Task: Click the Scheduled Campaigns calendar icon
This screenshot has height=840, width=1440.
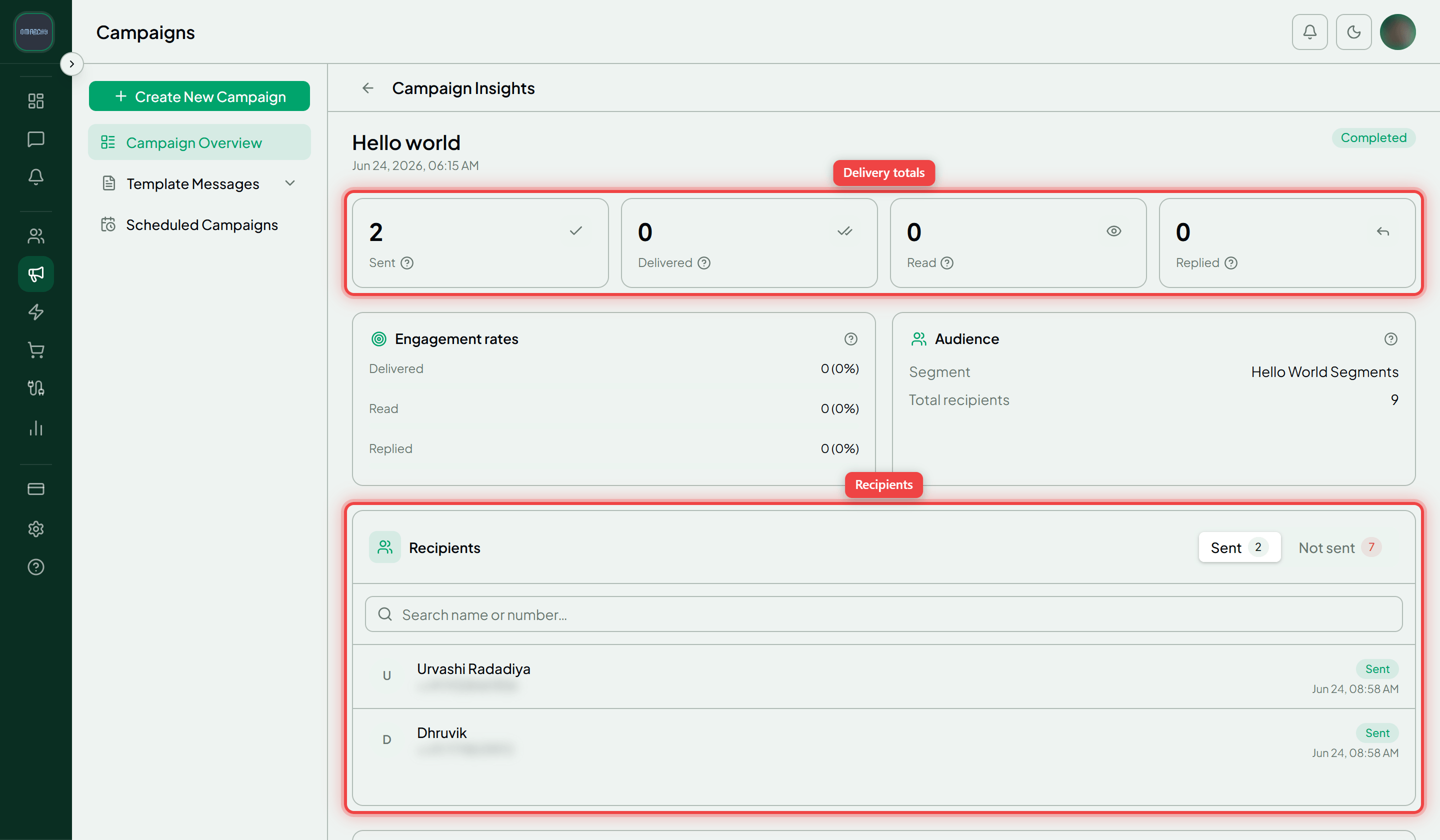Action: (108, 224)
